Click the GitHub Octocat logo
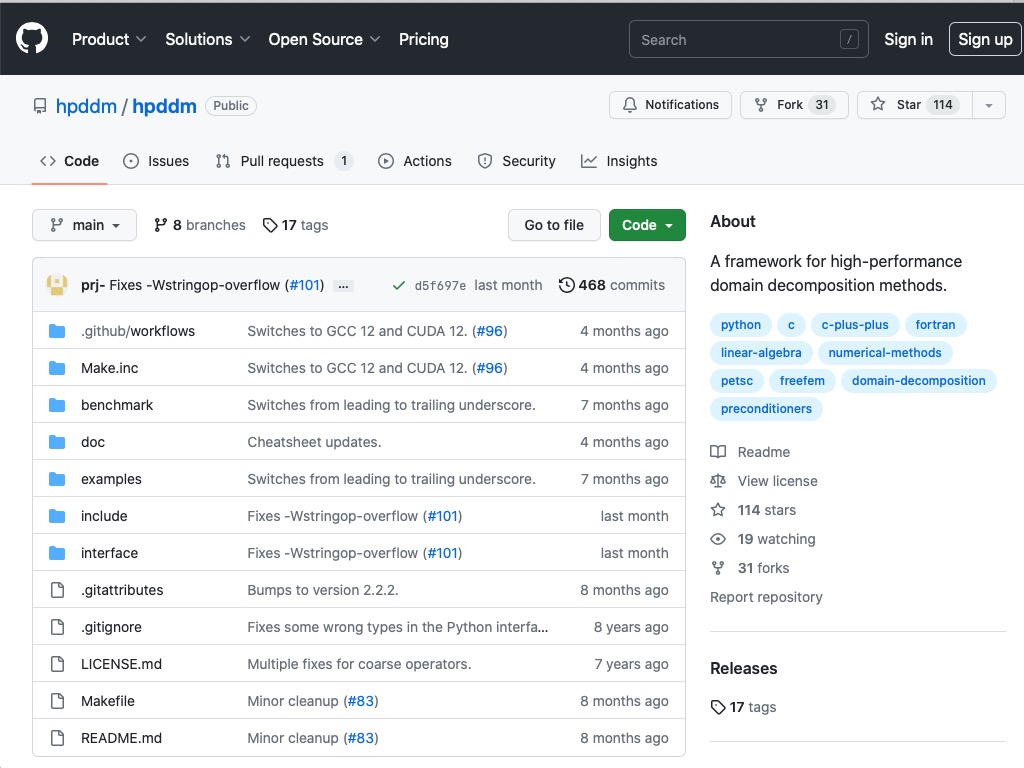Viewport: 1024px width, 768px height. coord(31,39)
